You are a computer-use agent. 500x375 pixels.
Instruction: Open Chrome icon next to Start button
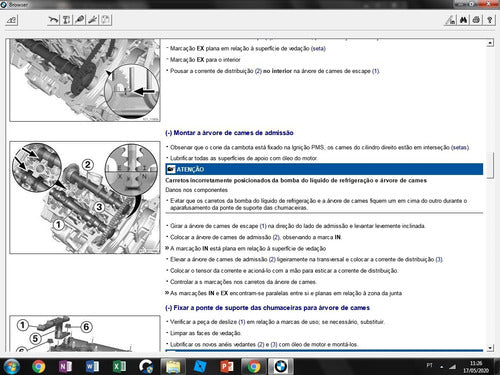click(39, 366)
